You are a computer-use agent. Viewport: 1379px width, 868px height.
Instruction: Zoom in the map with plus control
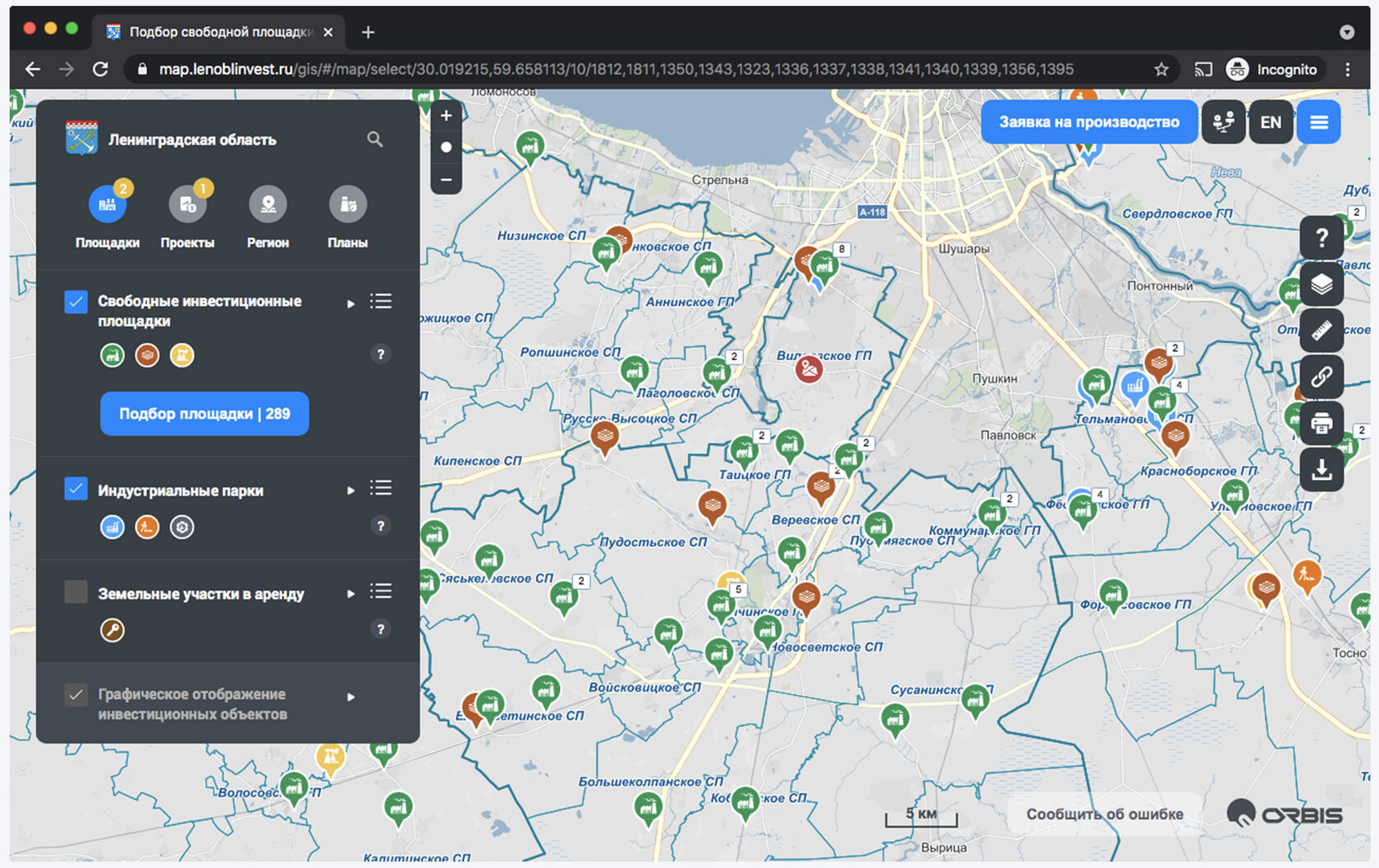point(446,116)
